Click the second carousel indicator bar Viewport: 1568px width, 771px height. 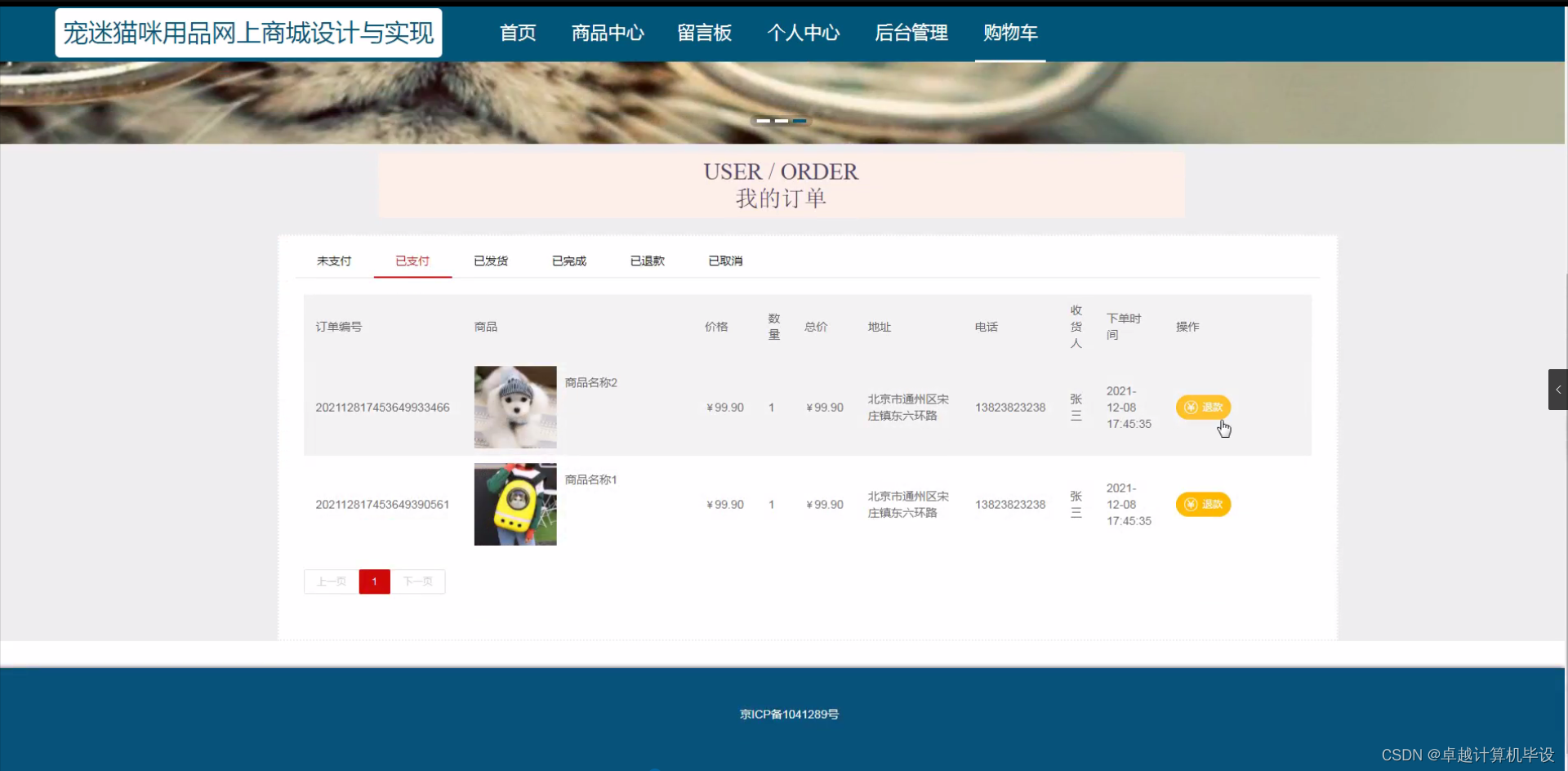coord(782,120)
